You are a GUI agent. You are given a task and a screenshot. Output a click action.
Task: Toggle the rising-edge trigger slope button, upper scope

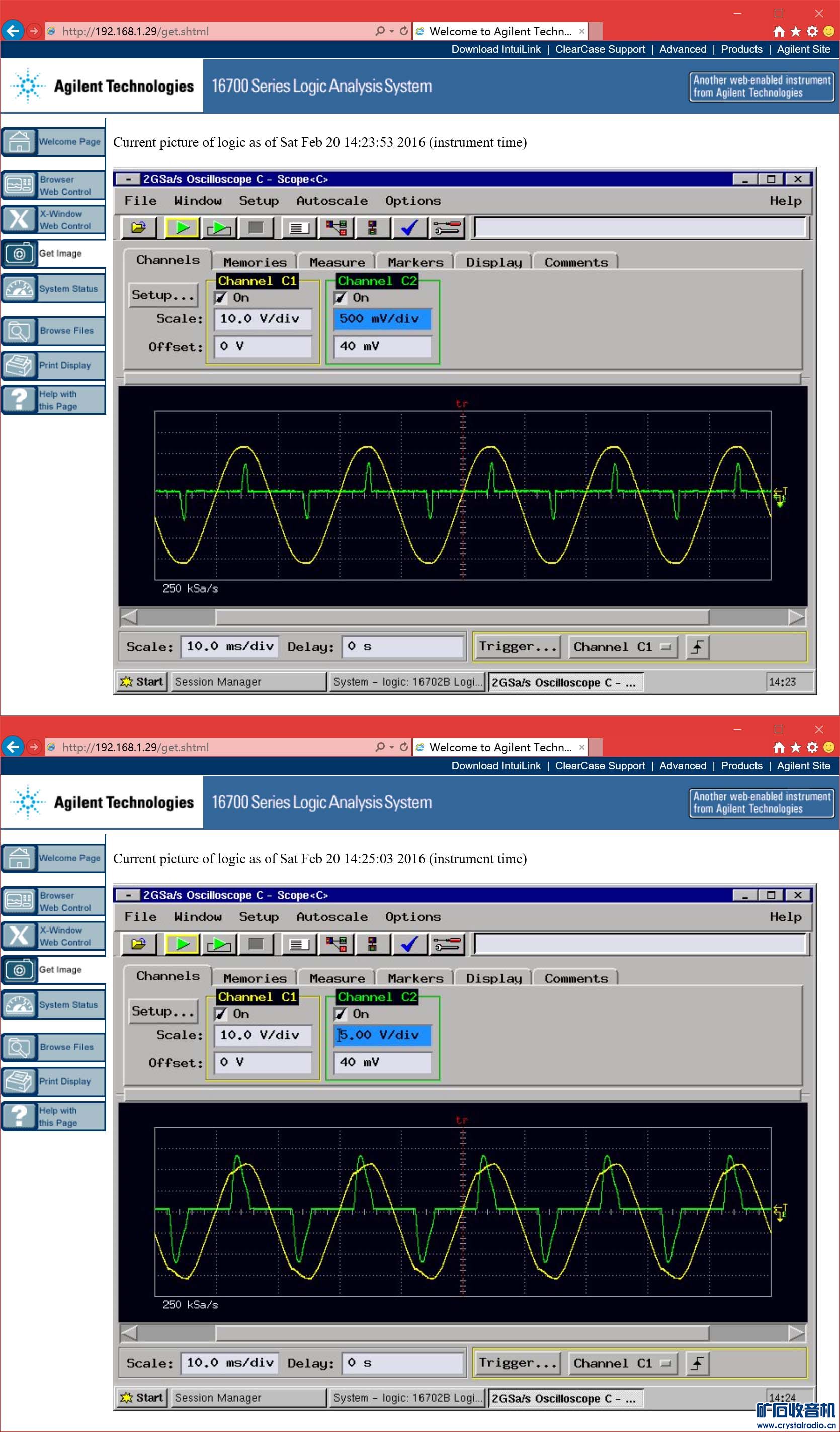(x=697, y=647)
